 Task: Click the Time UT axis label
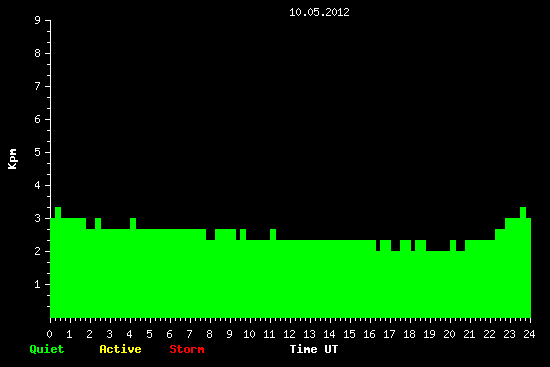coord(314,349)
